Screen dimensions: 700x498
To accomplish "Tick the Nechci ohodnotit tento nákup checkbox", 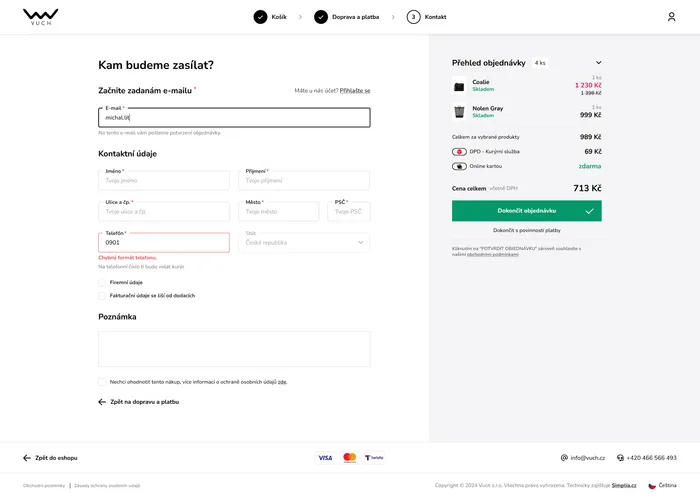I will coord(102,382).
